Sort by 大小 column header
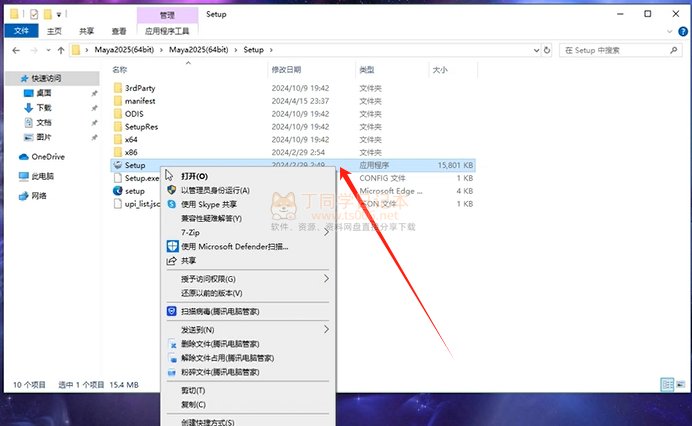 tap(440, 70)
